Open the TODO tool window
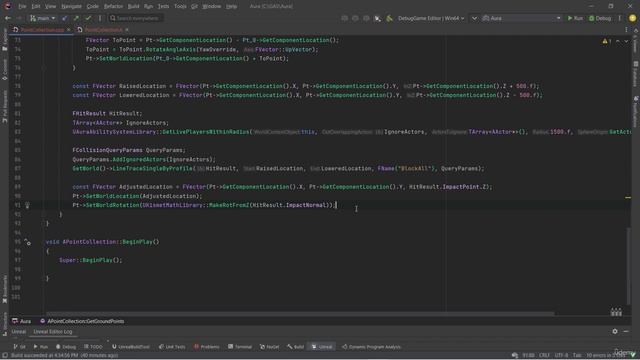 coord(93,347)
